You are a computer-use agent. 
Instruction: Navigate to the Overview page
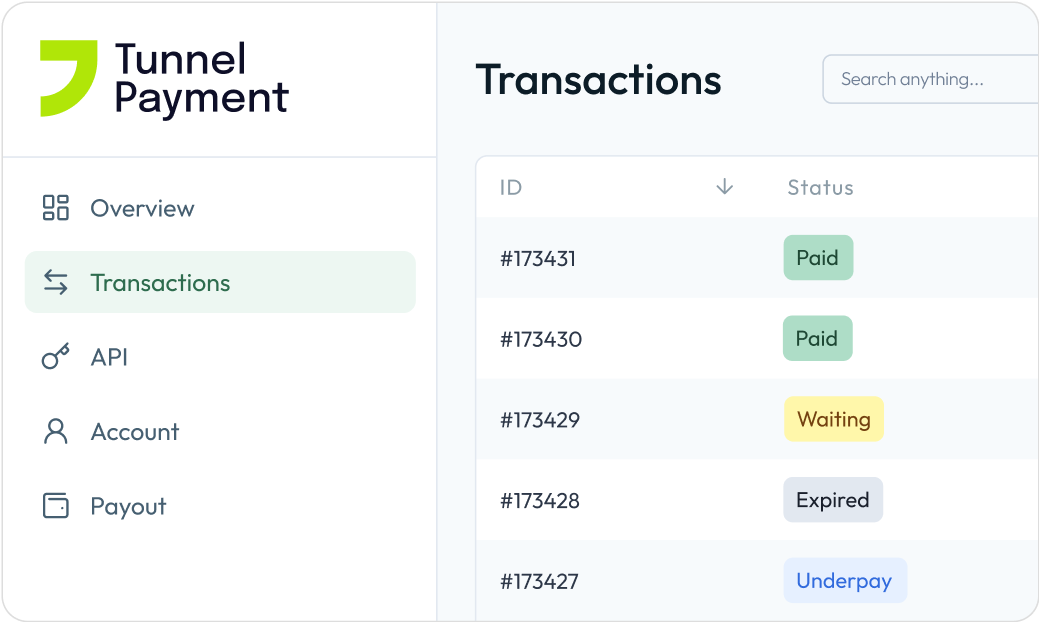[x=142, y=208]
